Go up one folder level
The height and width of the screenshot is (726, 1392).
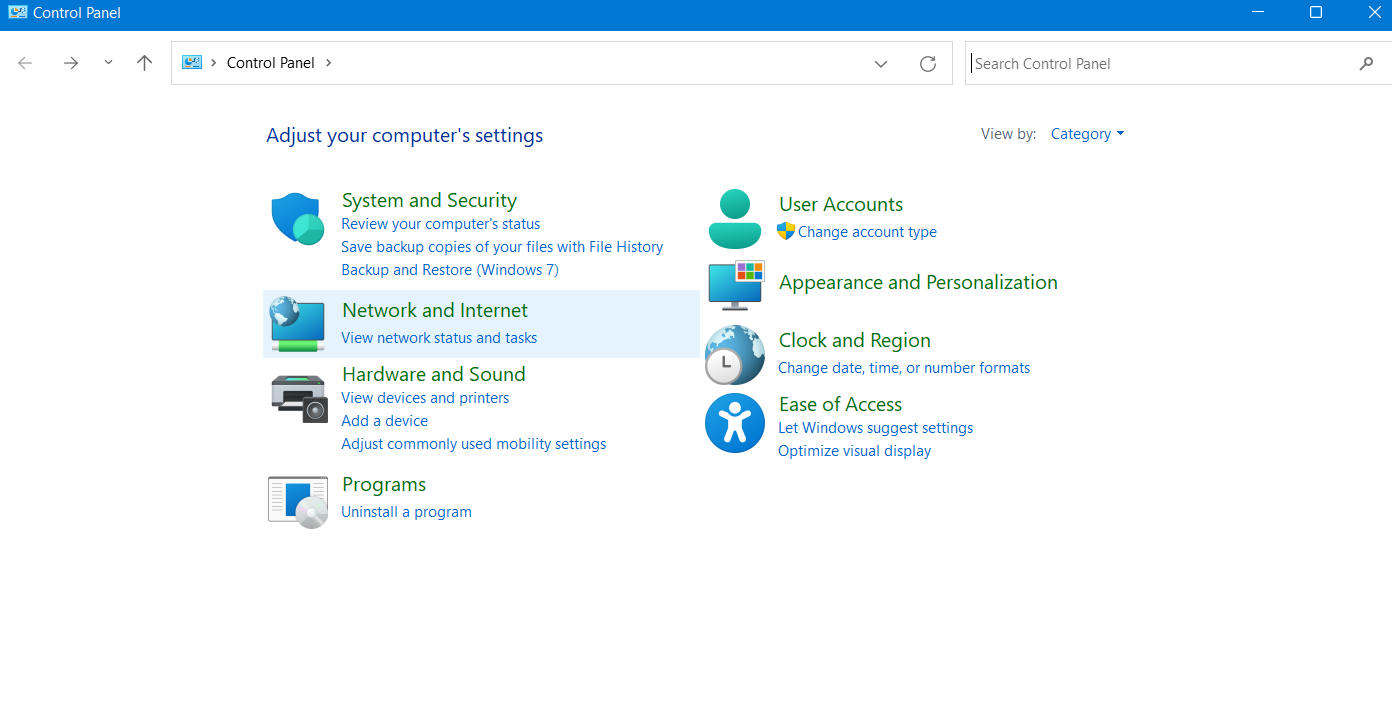coord(145,63)
